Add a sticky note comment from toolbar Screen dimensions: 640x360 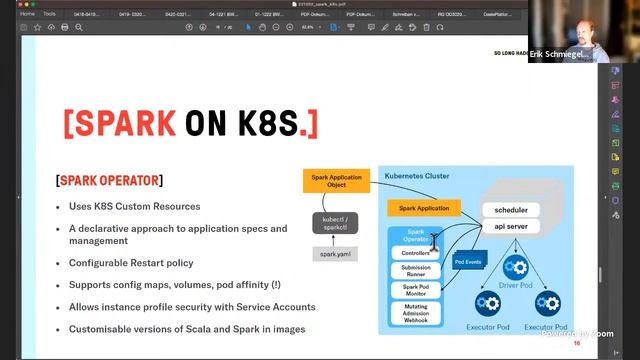pyautogui.click(x=371, y=27)
